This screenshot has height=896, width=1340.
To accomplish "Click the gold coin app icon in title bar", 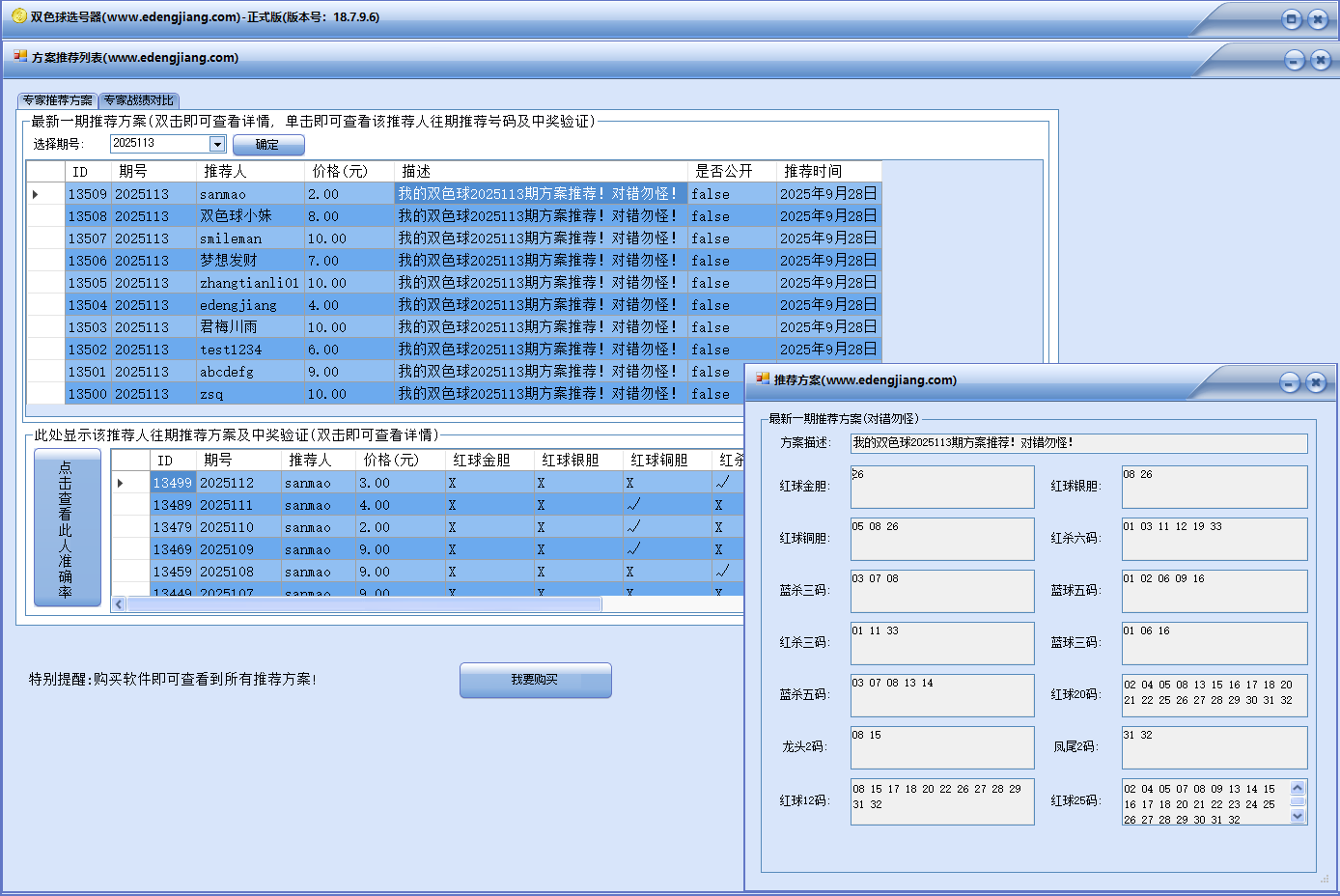I will 18,16.
